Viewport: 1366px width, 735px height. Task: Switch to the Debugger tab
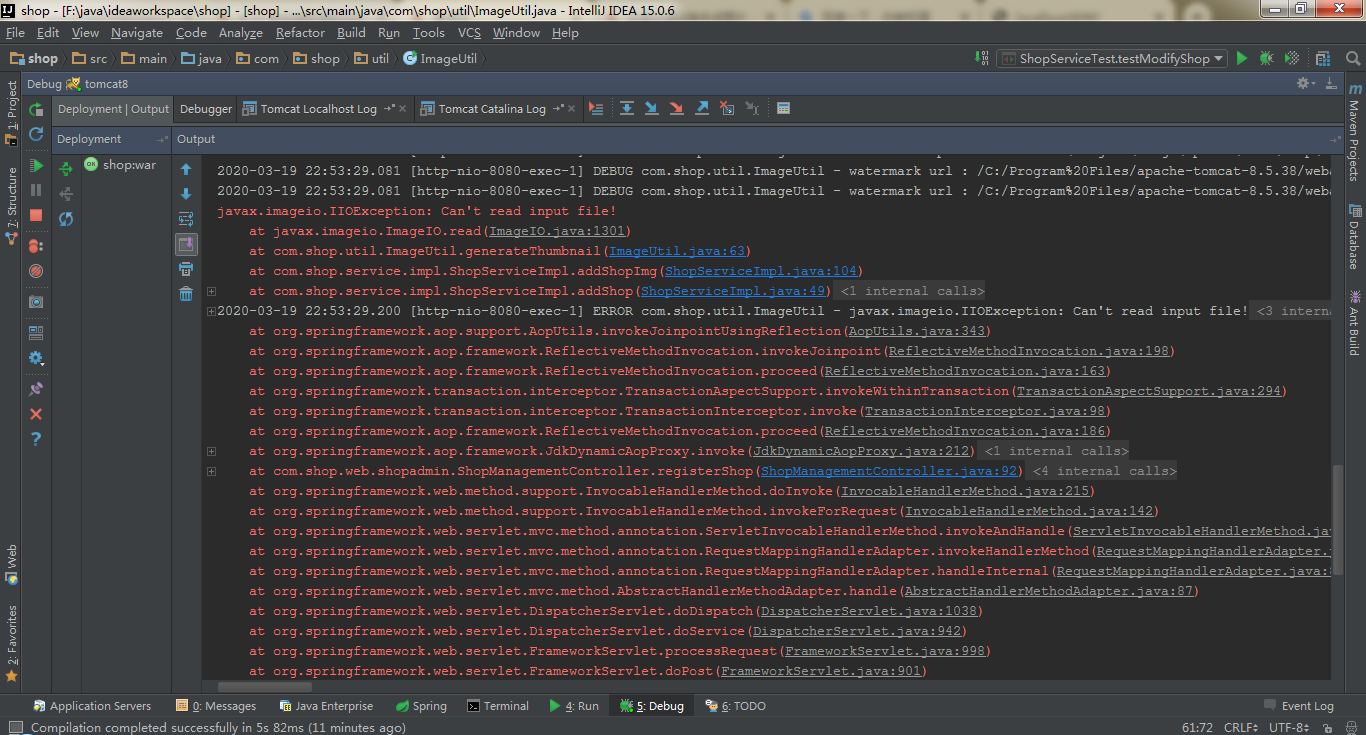pos(206,109)
